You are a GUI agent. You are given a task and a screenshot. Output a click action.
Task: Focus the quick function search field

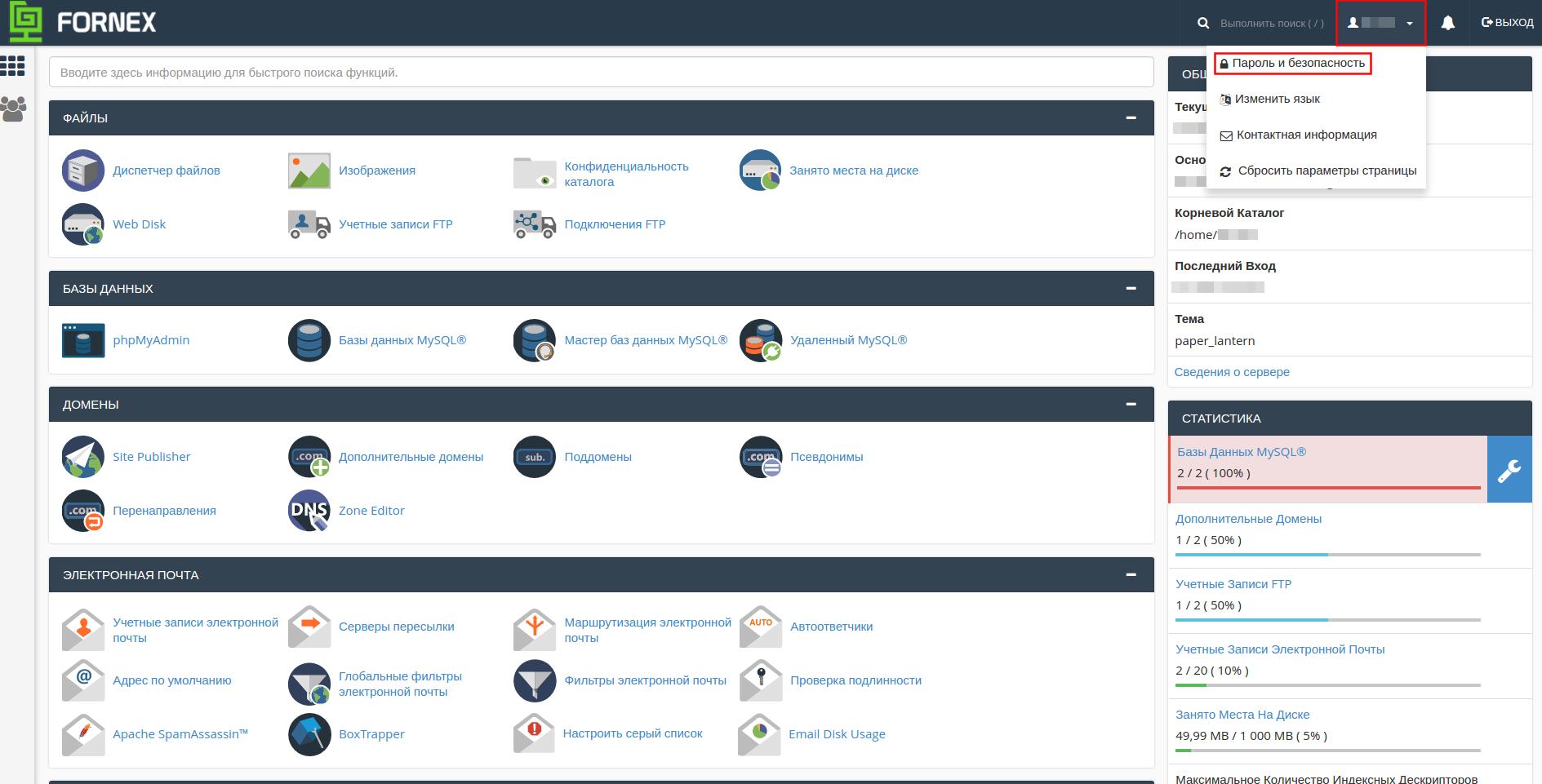tap(601, 72)
